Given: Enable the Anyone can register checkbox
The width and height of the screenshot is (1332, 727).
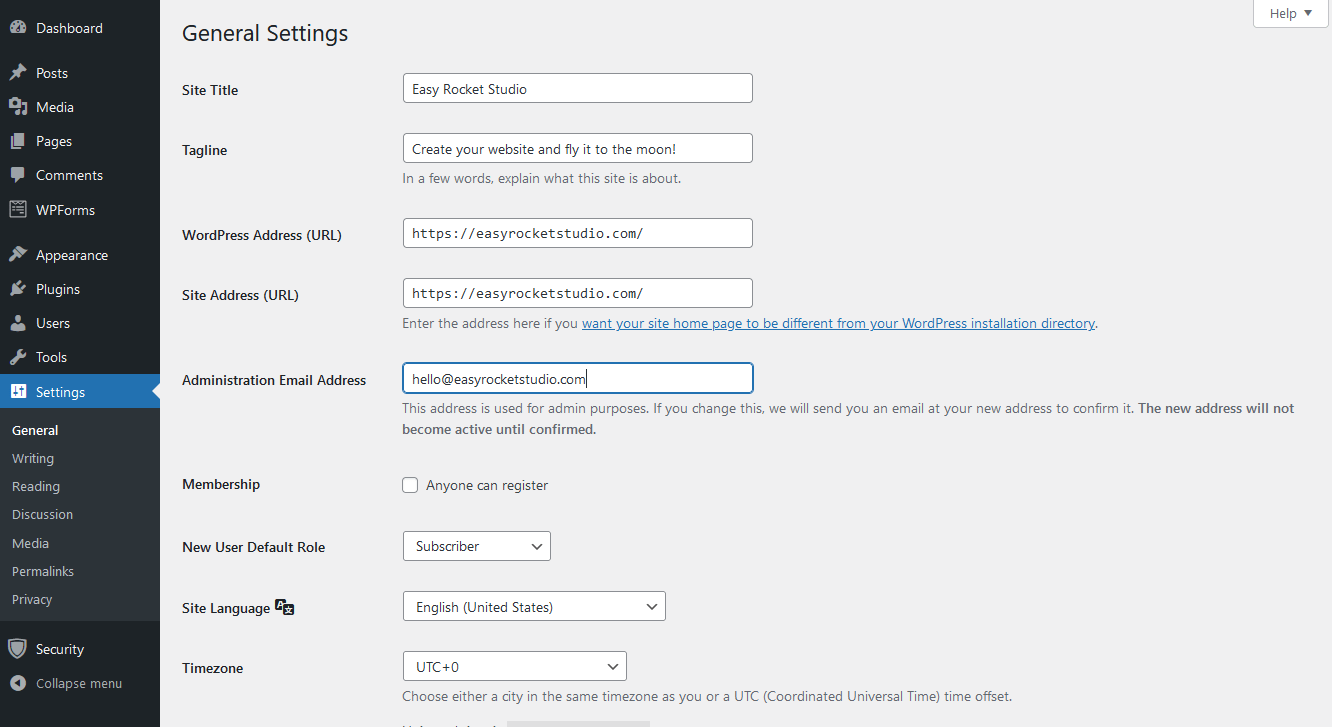Looking at the screenshot, I should pyautogui.click(x=410, y=485).
